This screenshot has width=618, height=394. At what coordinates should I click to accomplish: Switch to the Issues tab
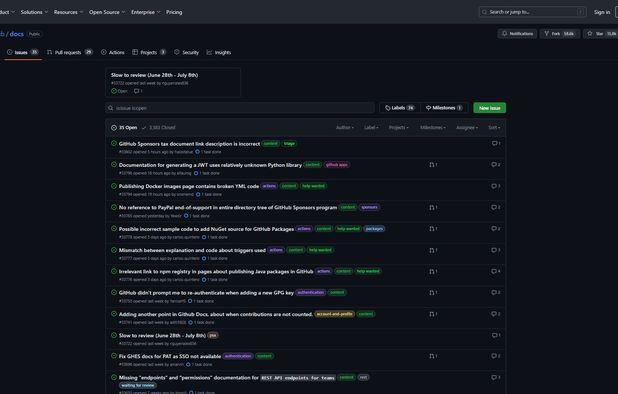point(22,52)
